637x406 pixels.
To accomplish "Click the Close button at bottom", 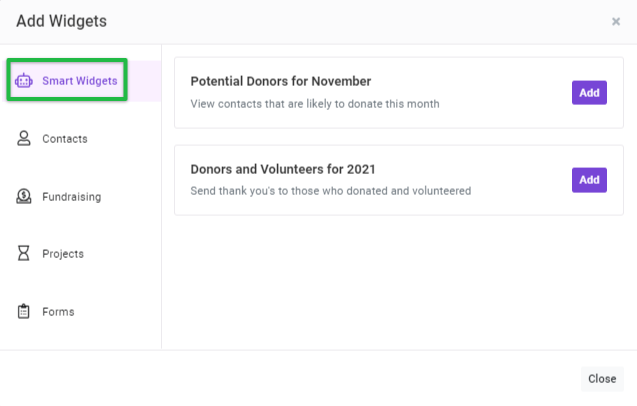I will click(x=602, y=379).
